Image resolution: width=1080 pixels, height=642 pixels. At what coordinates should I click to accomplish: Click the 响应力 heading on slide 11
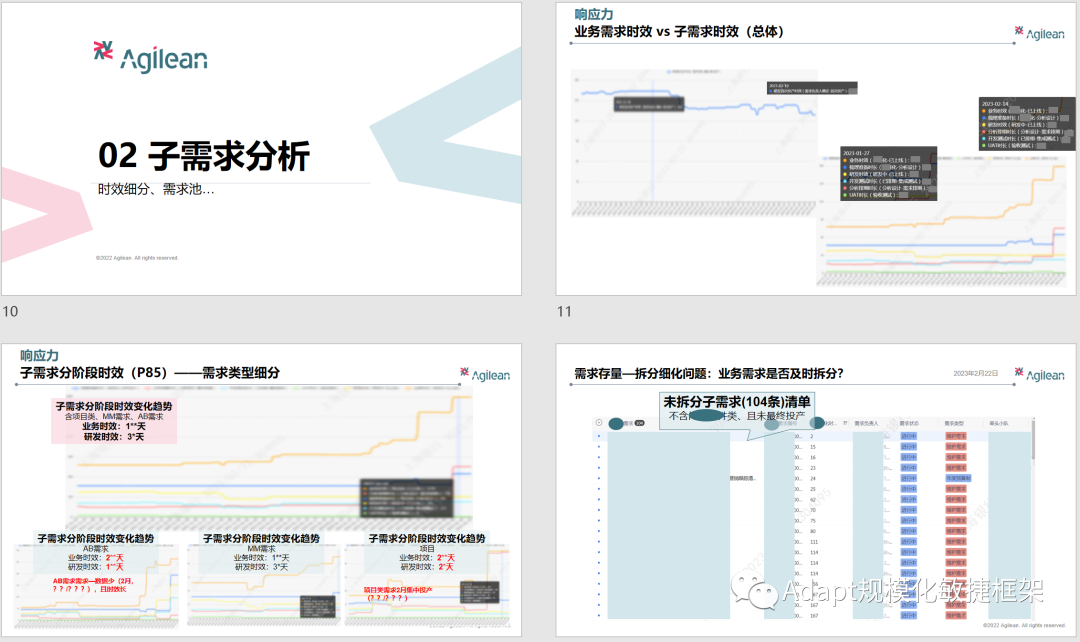pos(594,14)
